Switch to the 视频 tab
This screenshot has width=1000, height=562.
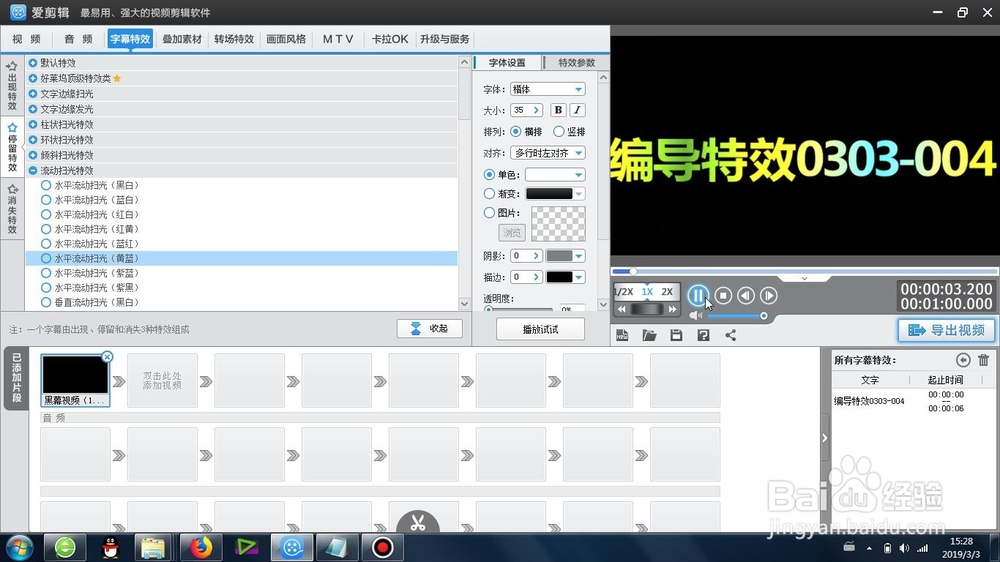pyautogui.click(x=26, y=39)
